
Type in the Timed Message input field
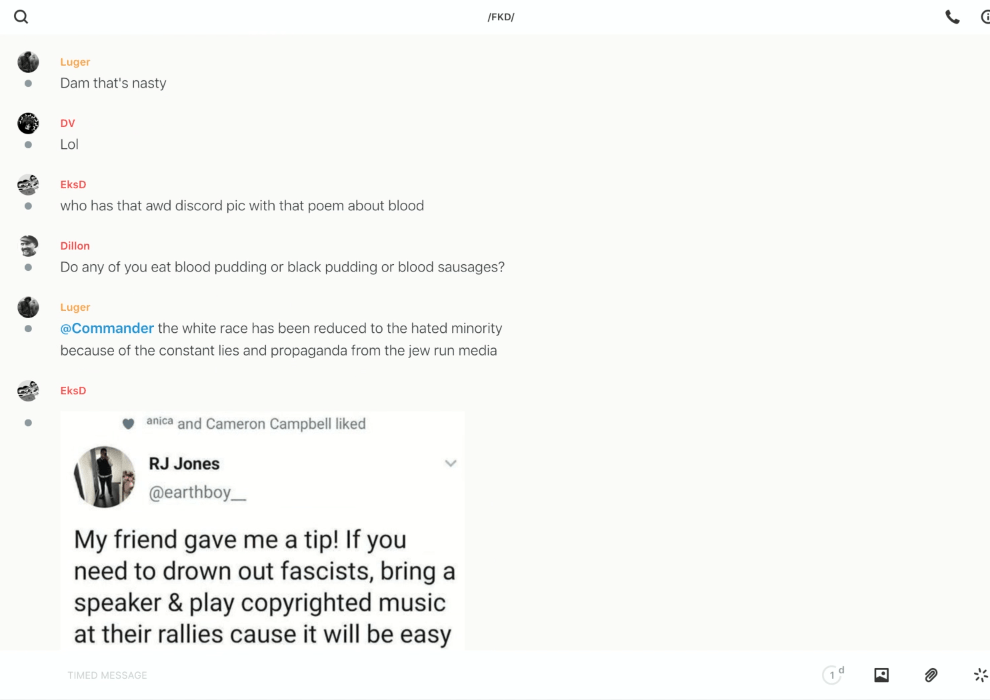(x=400, y=675)
